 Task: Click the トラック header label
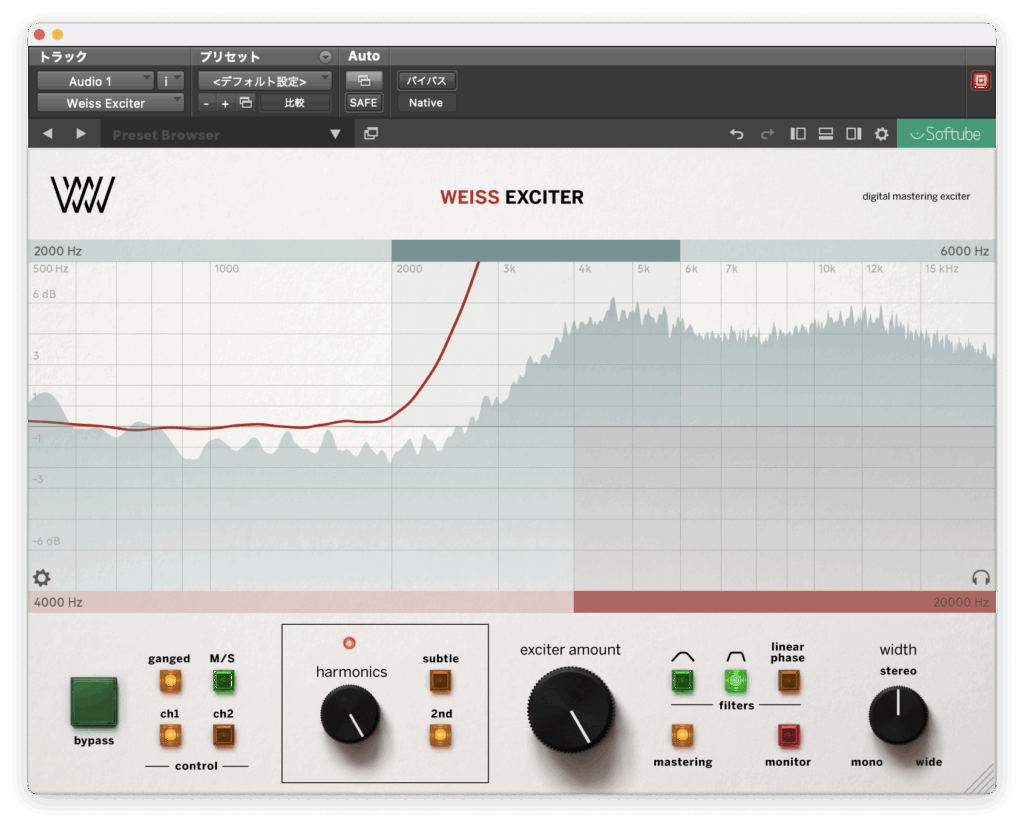(x=63, y=57)
